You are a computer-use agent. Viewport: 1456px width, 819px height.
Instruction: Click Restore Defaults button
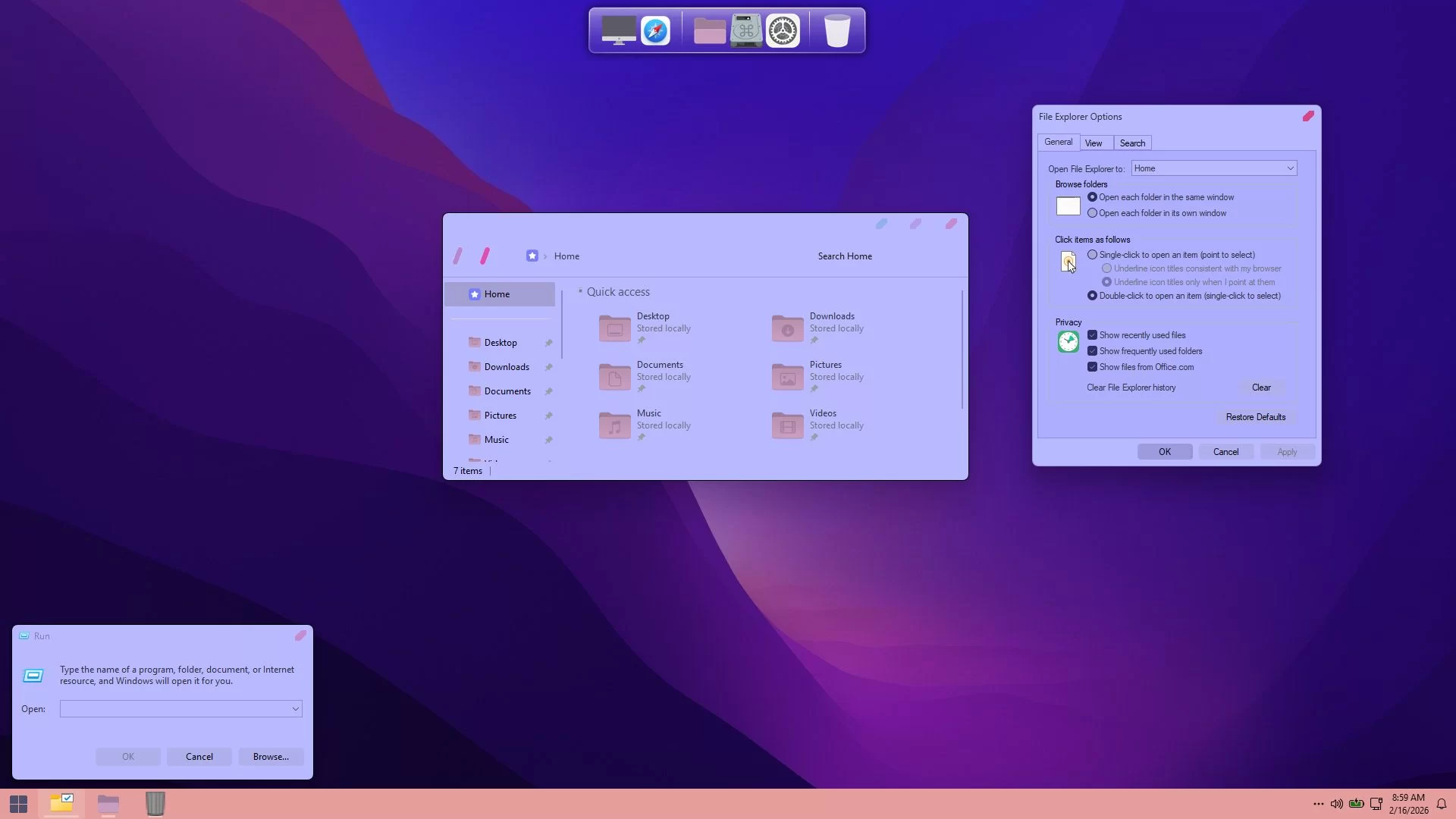pos(1255,417)
